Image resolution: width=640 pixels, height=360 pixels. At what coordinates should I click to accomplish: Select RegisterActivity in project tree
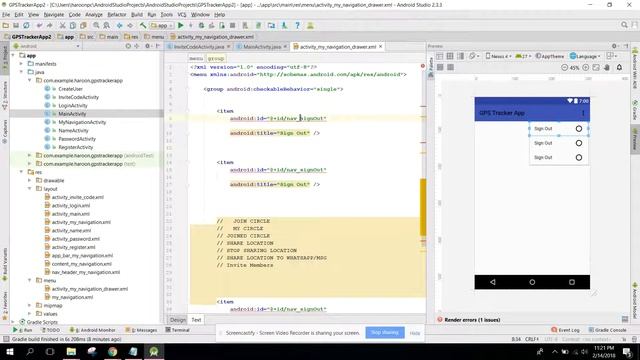tap(76, 147)
